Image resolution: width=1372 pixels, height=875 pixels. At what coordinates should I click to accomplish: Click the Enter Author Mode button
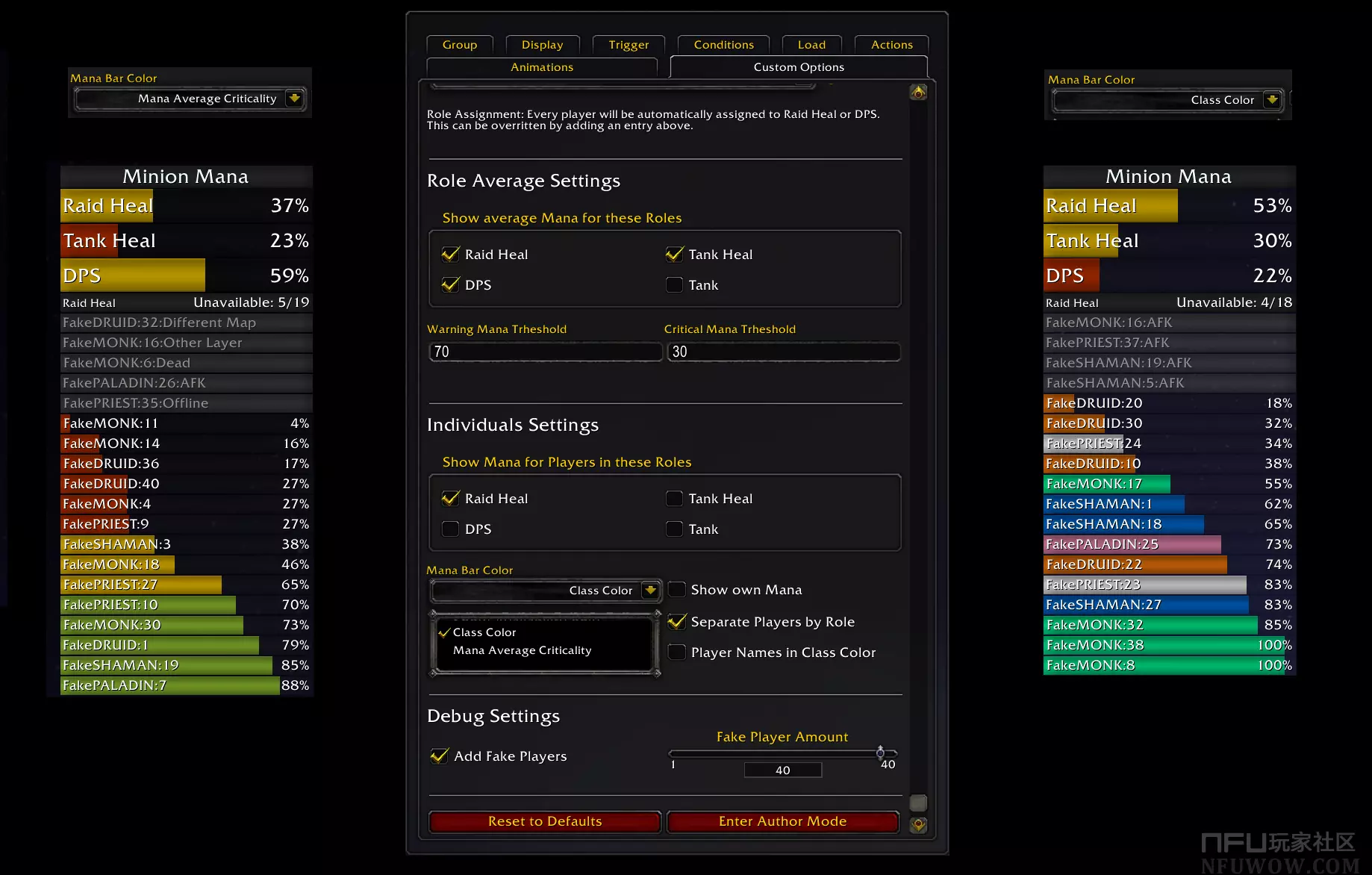[782, 821]
